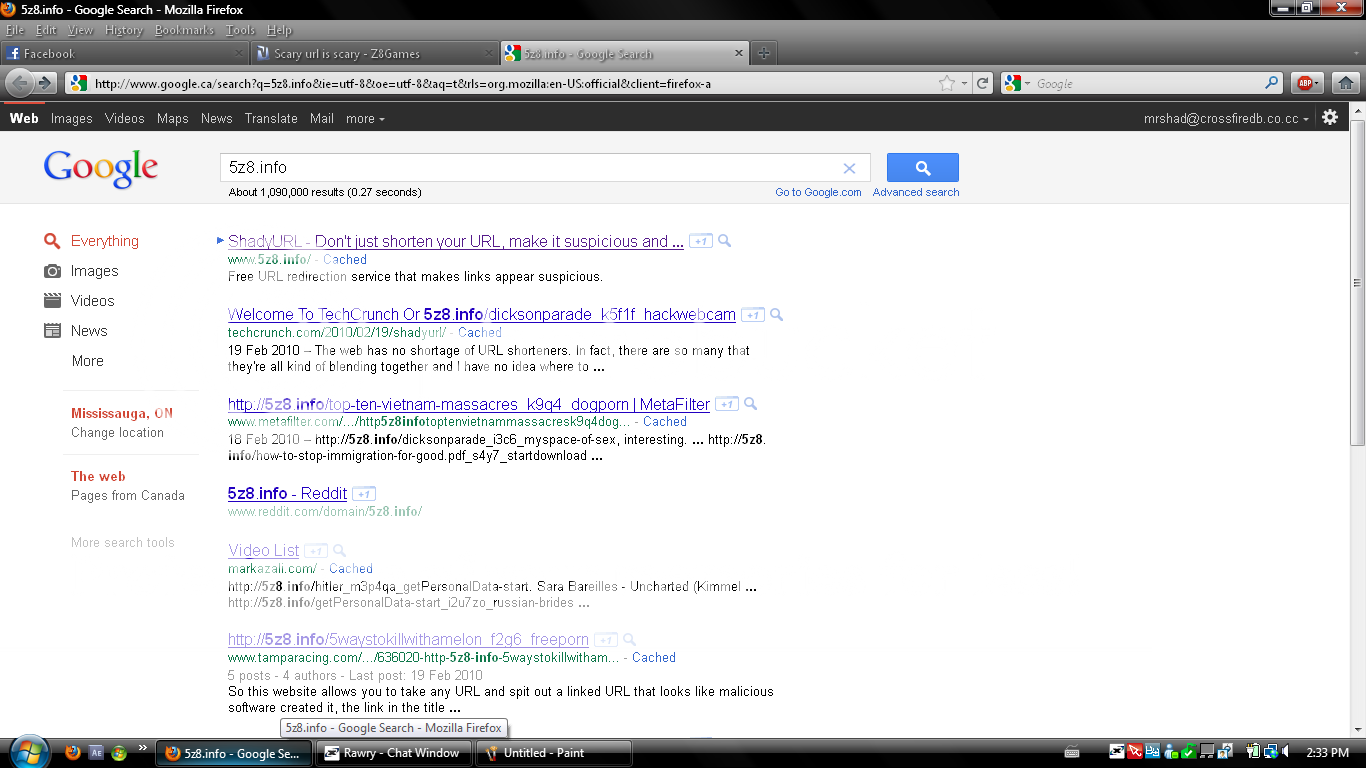Preview TechCrunch result with magnifier icon
Viewport: 1366px width, 768px height.
point(776,315)
